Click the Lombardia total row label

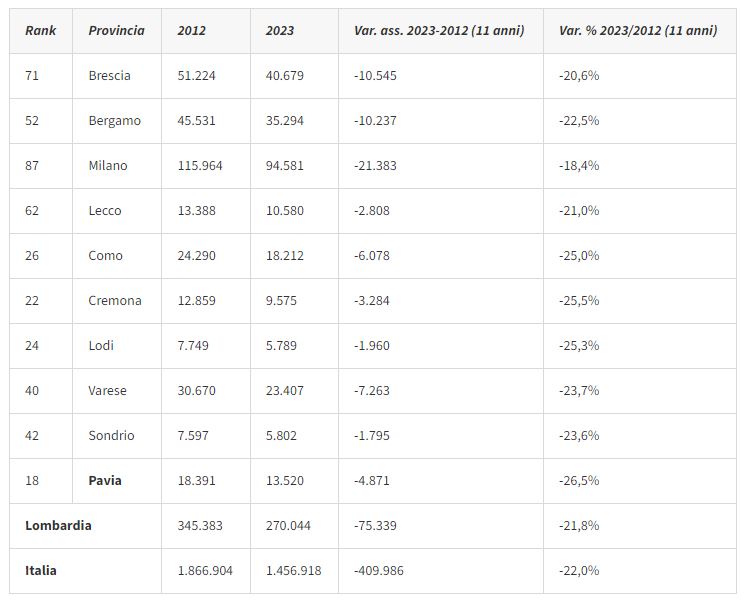58,526
